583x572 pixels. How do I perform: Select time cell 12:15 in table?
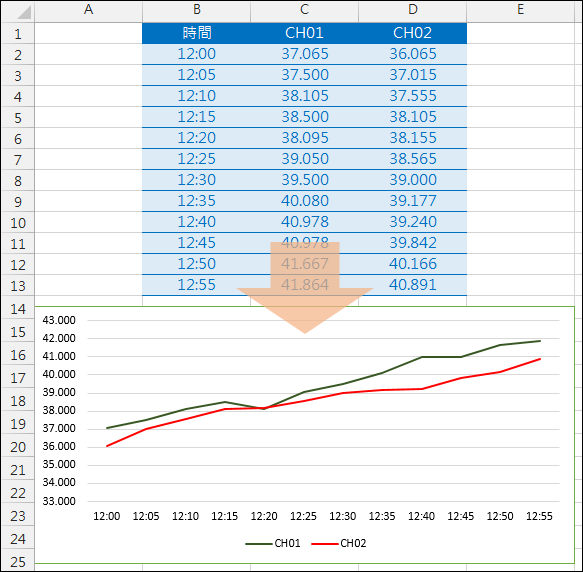[x=196, y=117]
